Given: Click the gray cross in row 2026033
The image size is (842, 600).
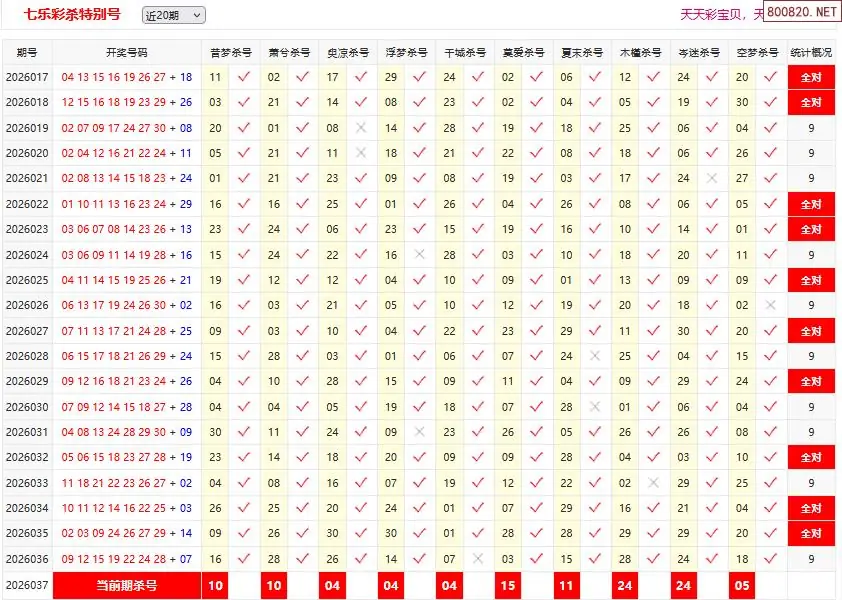Looking at the screenshot, I should 653,483.
